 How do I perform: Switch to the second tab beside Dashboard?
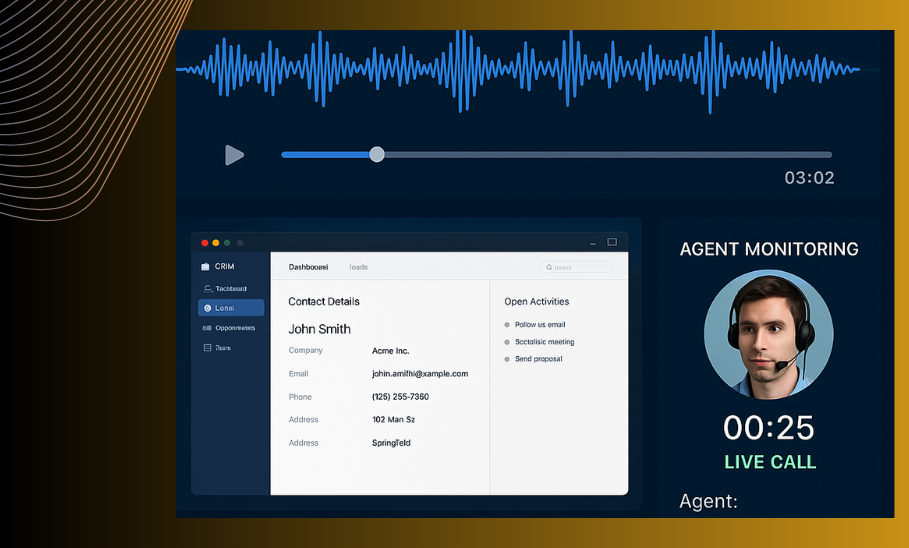pos(358,267)
